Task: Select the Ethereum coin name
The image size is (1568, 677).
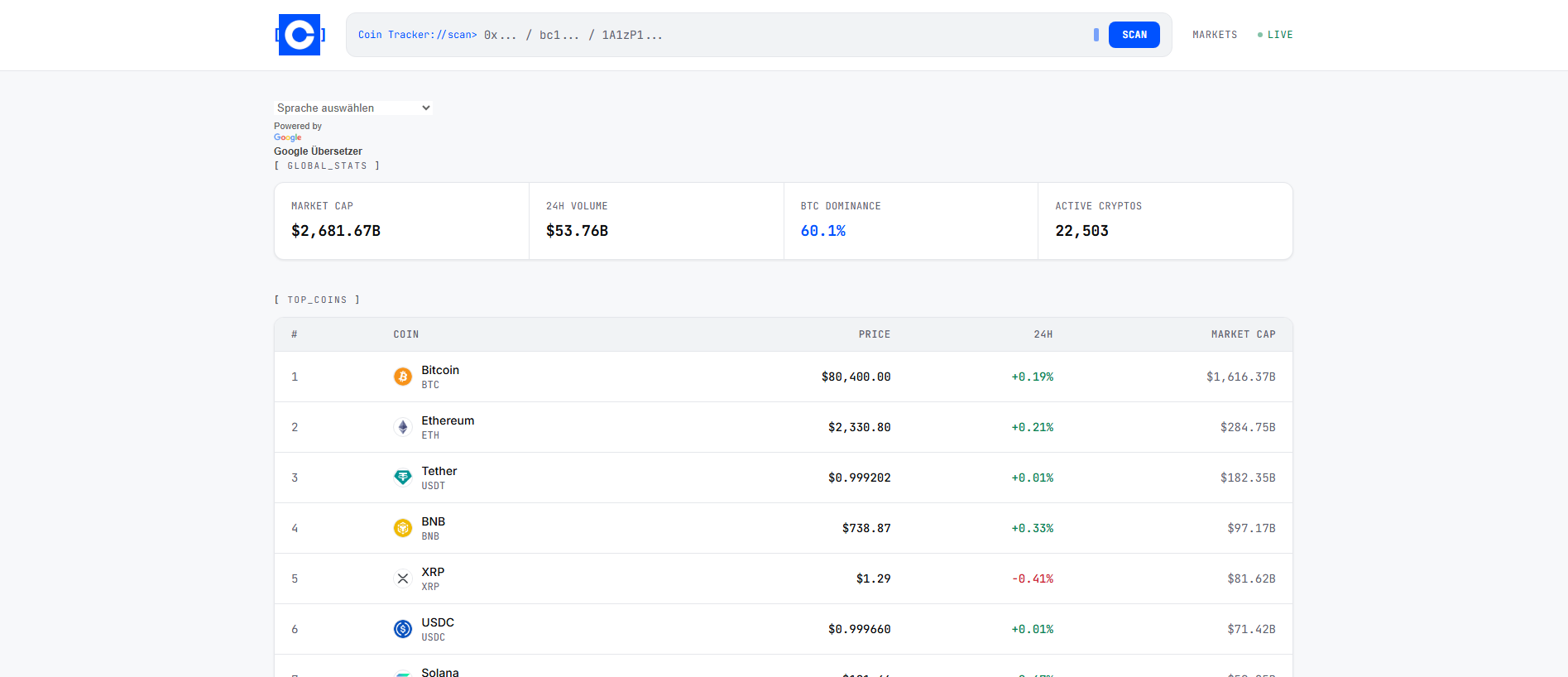Action: click(x=448, y=420)
